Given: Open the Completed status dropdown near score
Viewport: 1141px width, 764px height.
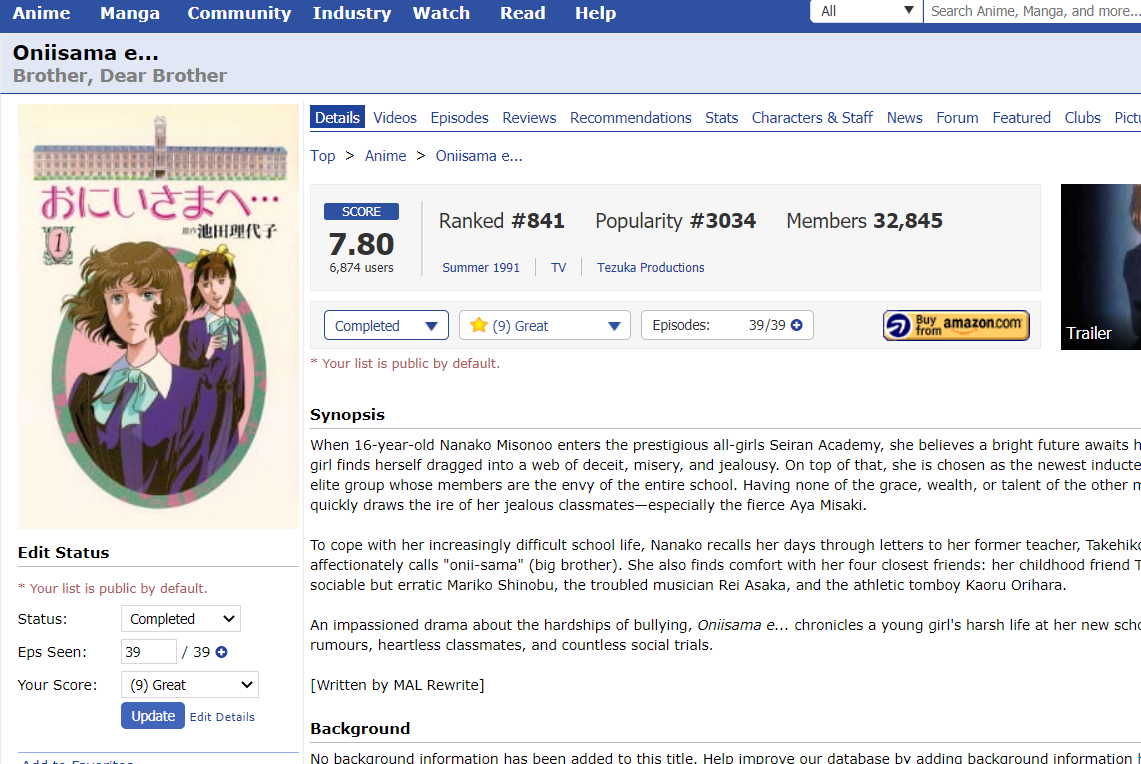Looking at the screenshot, I should (x=386, y=326).
